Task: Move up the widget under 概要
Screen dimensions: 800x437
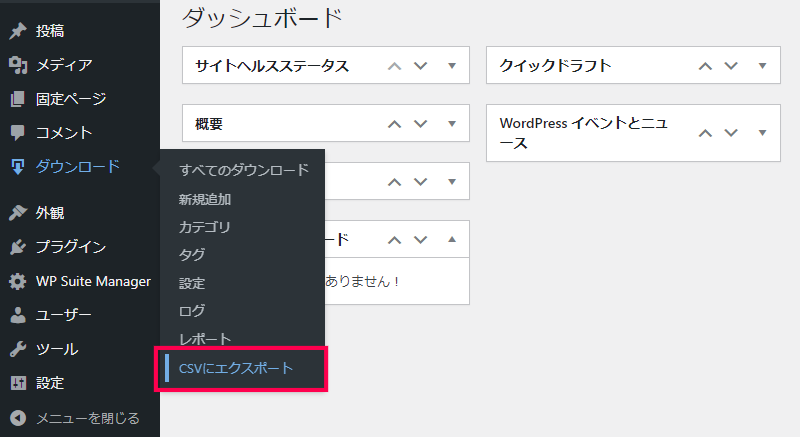Action: tap(394, 182)
